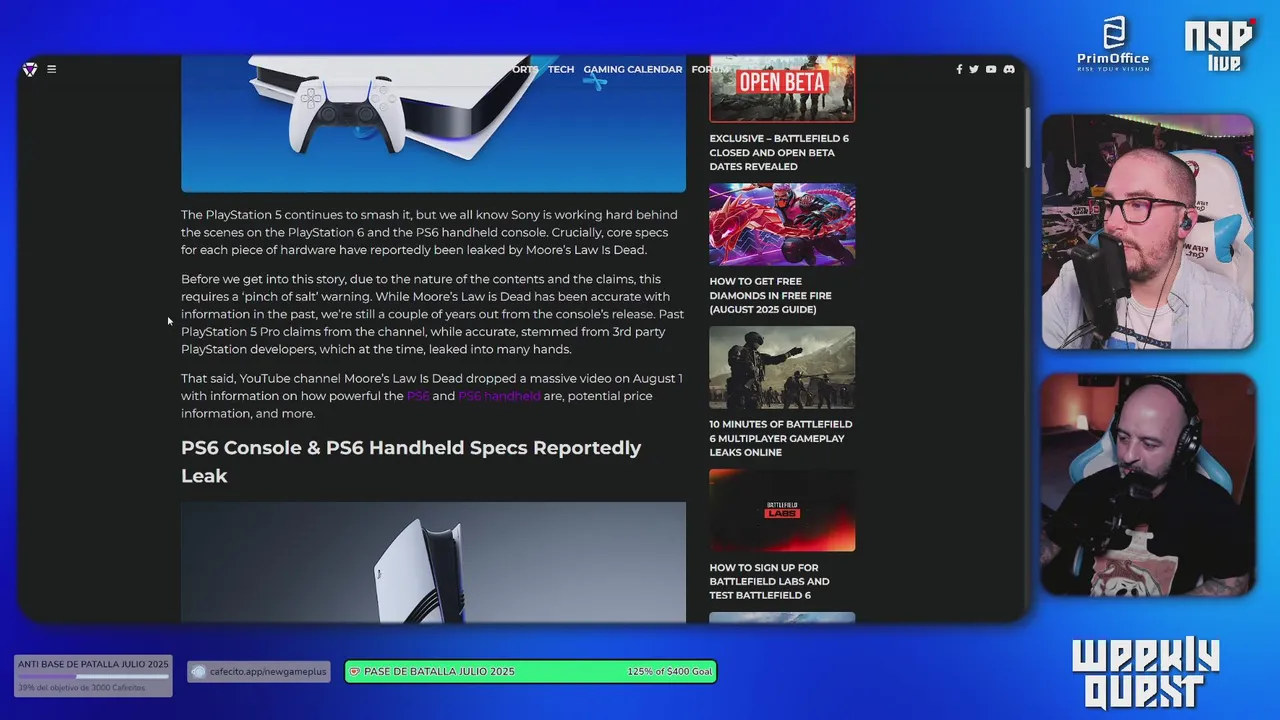This screenshot has height=720, width=1280.
Task: Click the site logo icon at top left
Action: (x=30, y=69)
